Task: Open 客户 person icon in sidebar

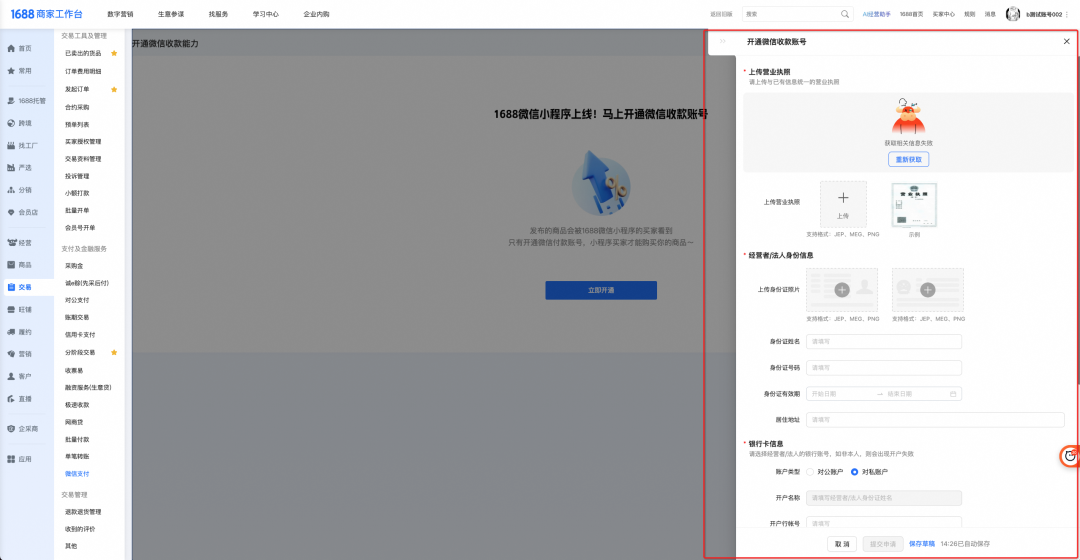Action: pos(11,376)
